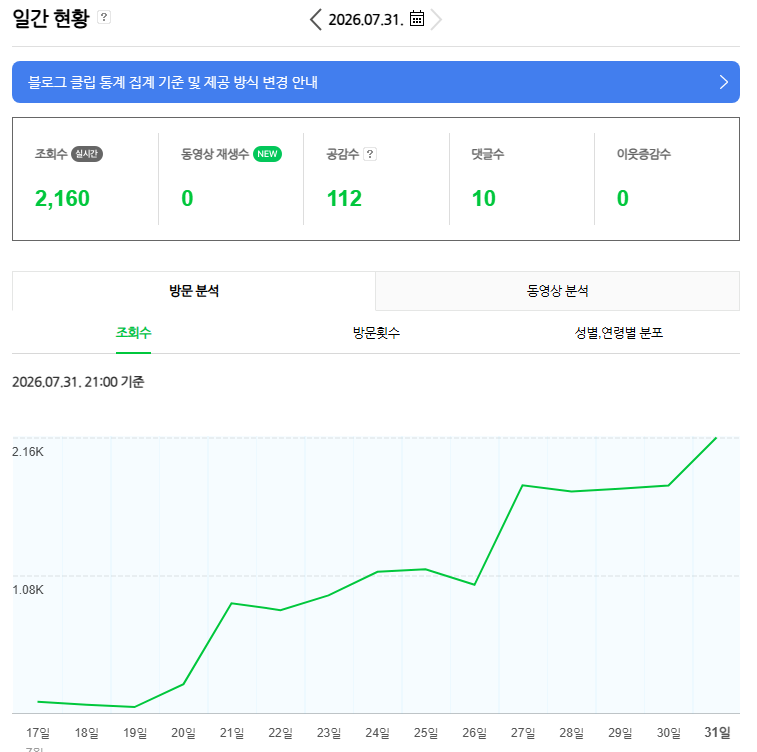Image resolution: width=757 pixels, height=752 pixels.
Task: Click the 실시간 badge beside 조회수
Action: click(x=87, y=154)
